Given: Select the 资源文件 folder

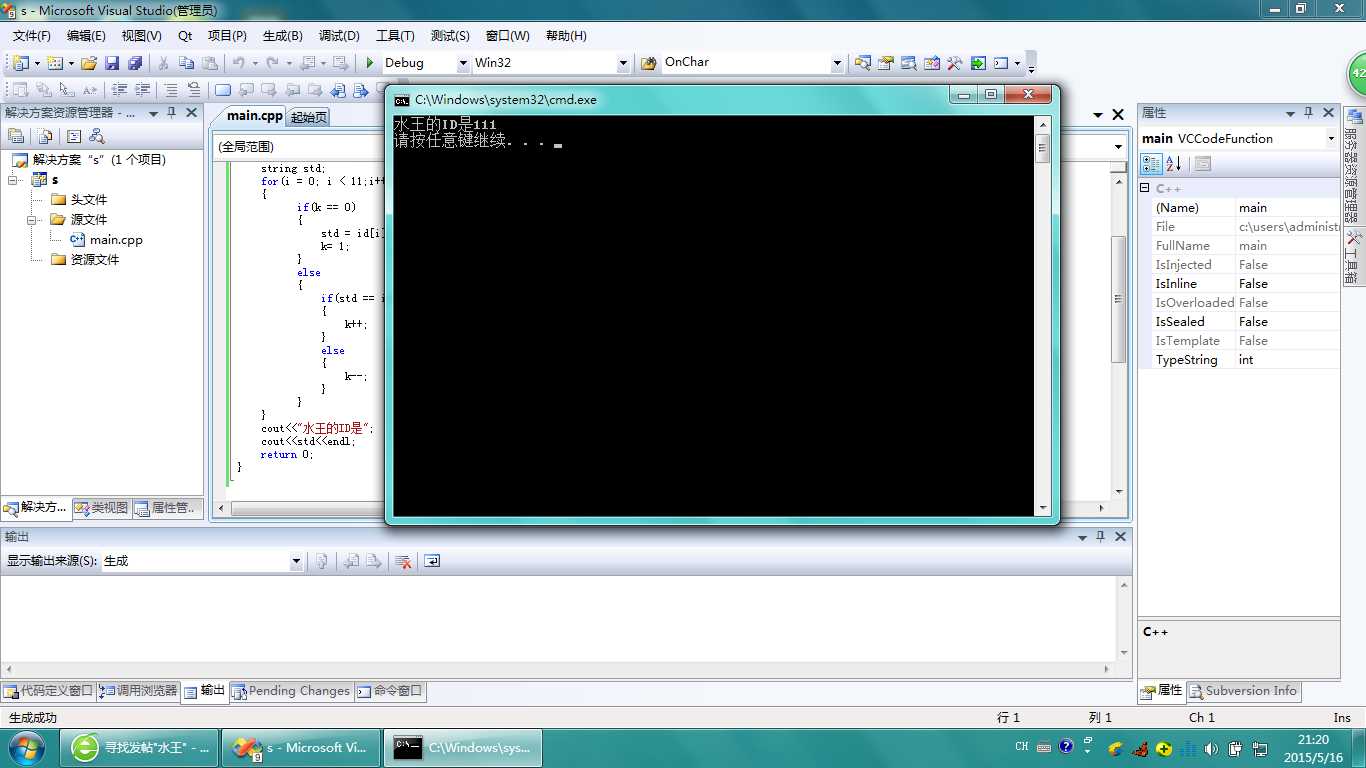Looking at the screenshot, I should (x=85, y=260).
